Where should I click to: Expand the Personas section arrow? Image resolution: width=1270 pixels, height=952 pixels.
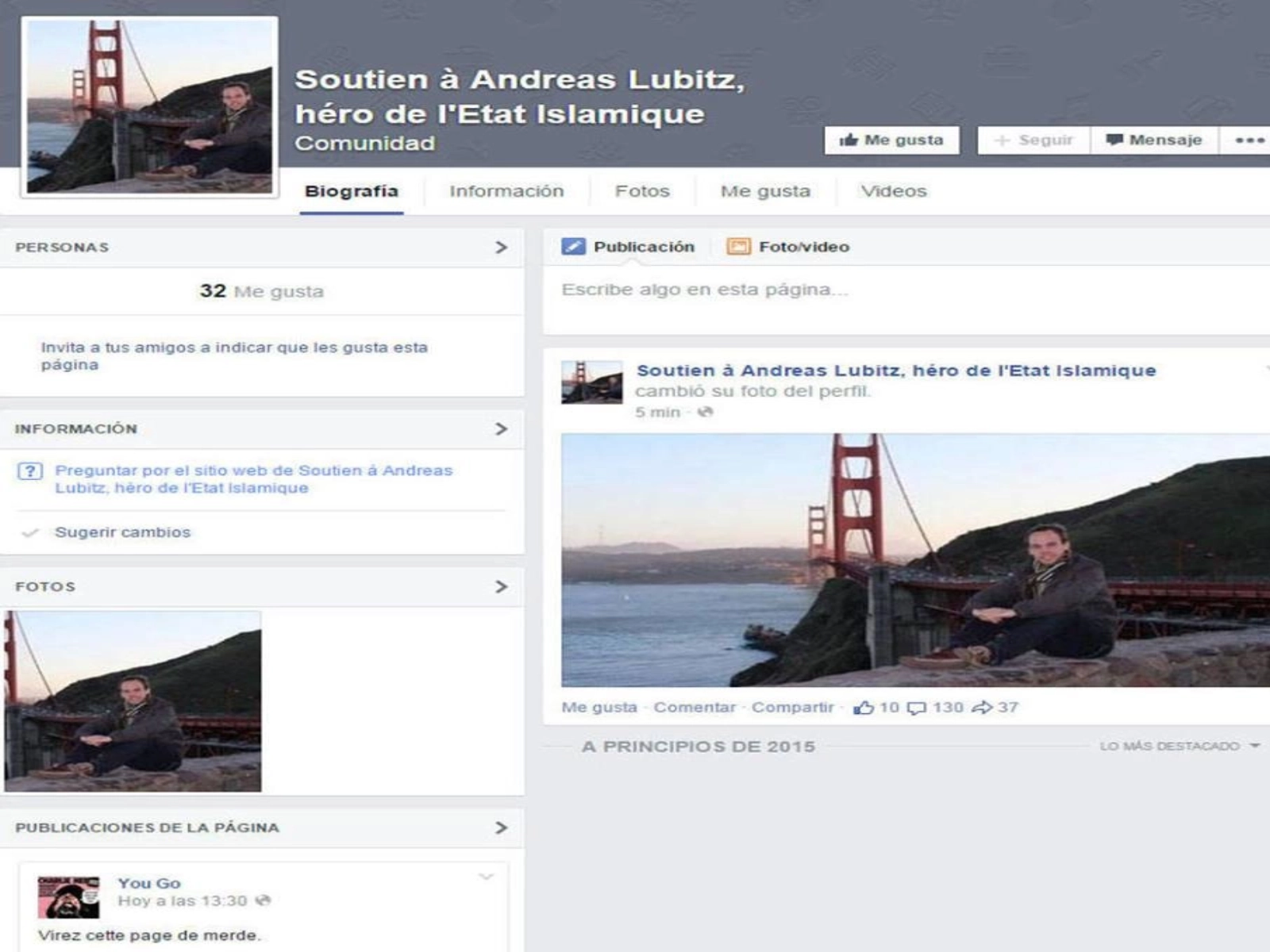(501, 248)
